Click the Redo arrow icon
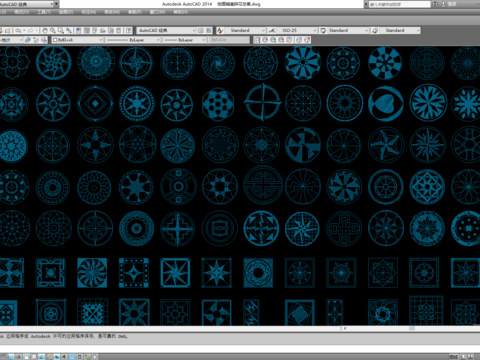 tap(30, 30)
